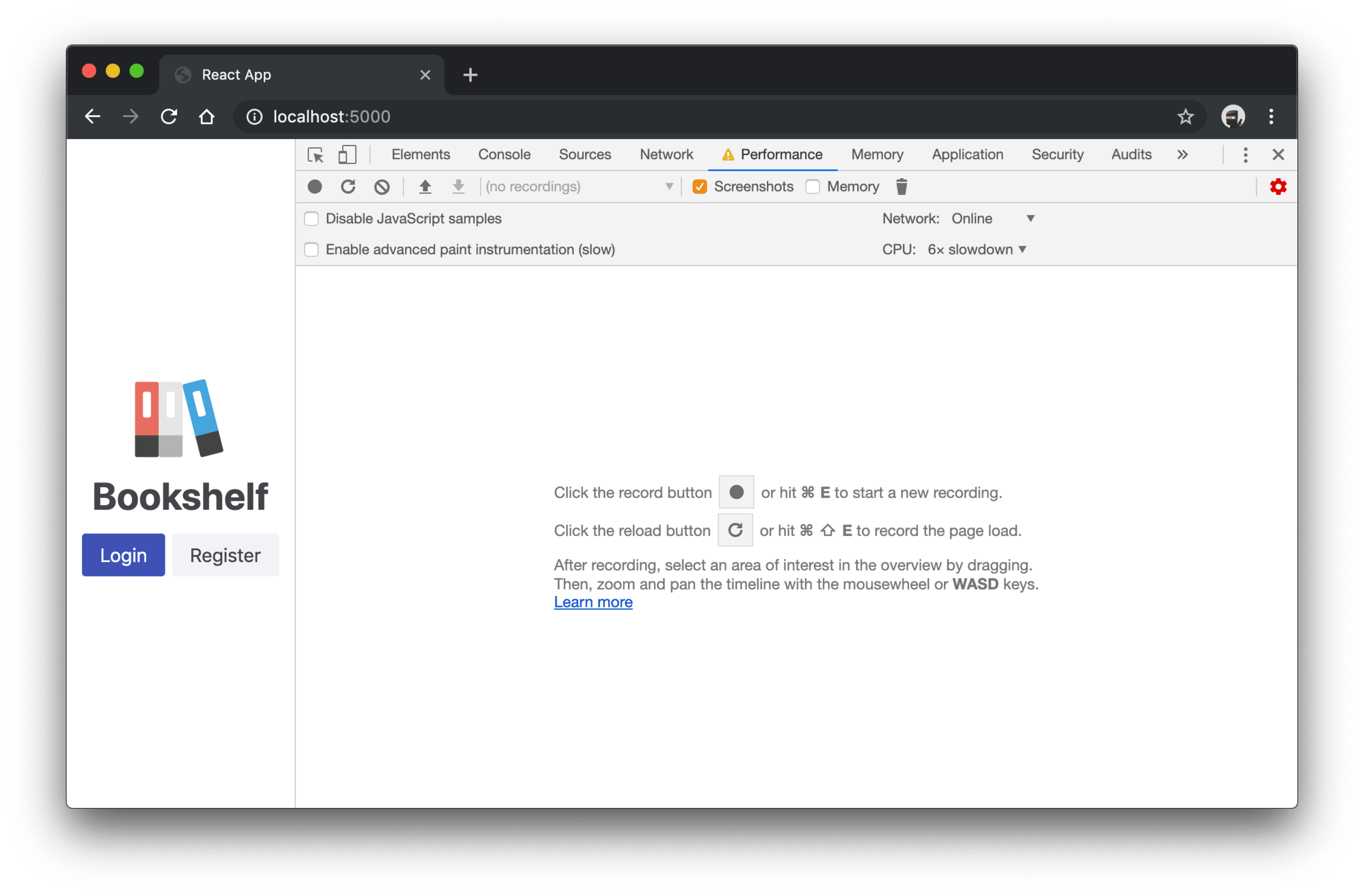Switch to the Application tab

[x=968, y=155]
